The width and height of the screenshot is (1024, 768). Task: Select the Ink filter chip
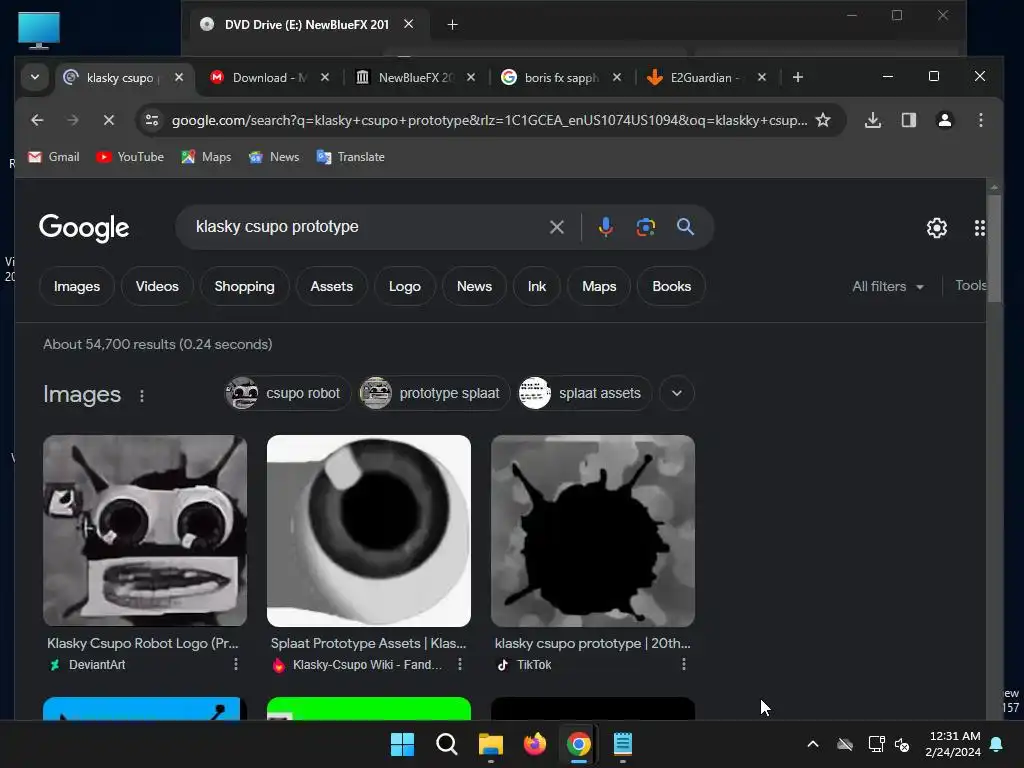pos(537,286)
